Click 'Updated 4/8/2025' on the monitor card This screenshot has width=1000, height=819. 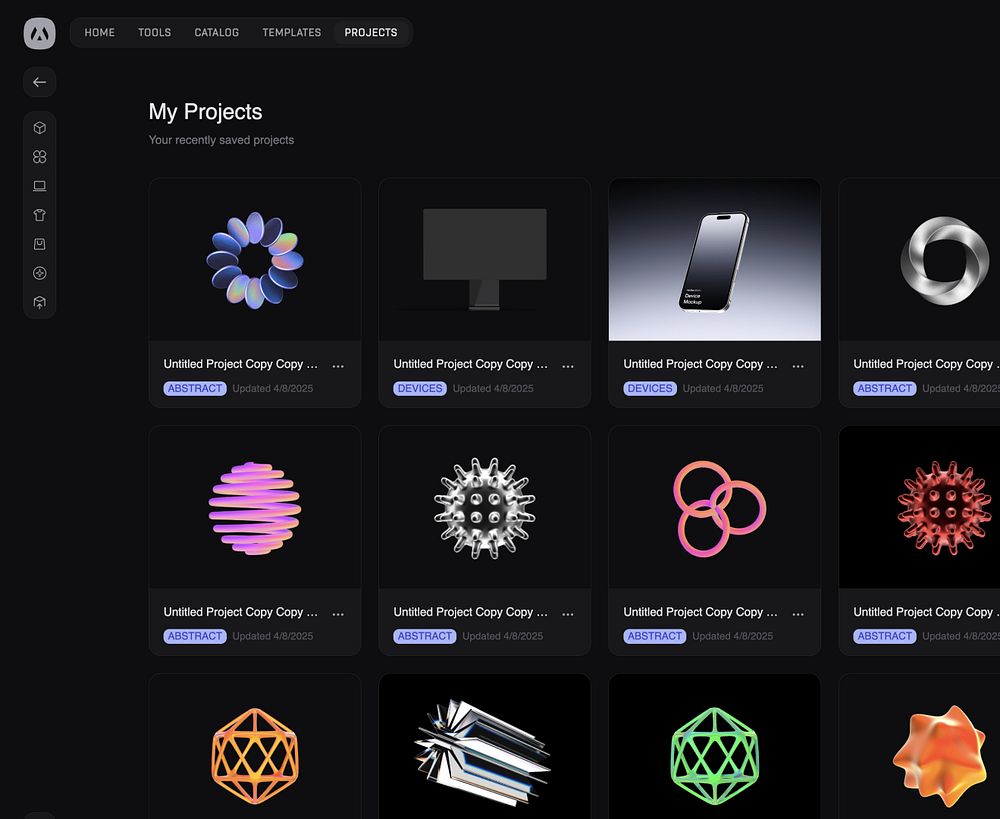pos(493,388)
